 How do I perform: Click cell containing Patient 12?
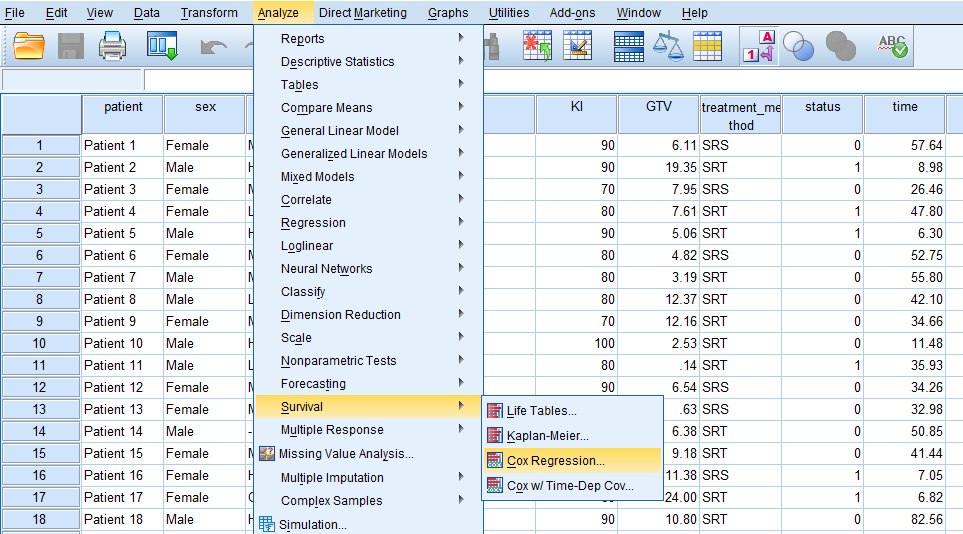123,387
